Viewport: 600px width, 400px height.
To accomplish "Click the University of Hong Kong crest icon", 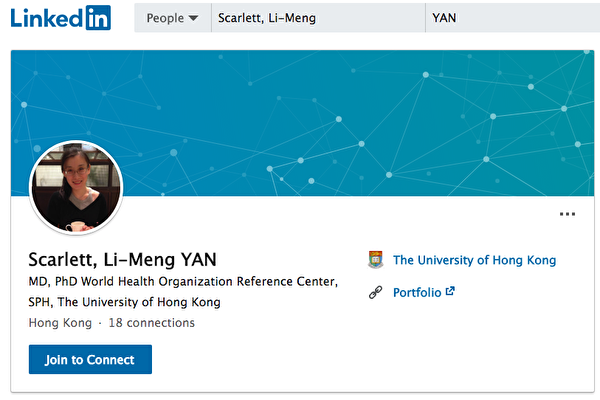I will click(x=376, y=260).
